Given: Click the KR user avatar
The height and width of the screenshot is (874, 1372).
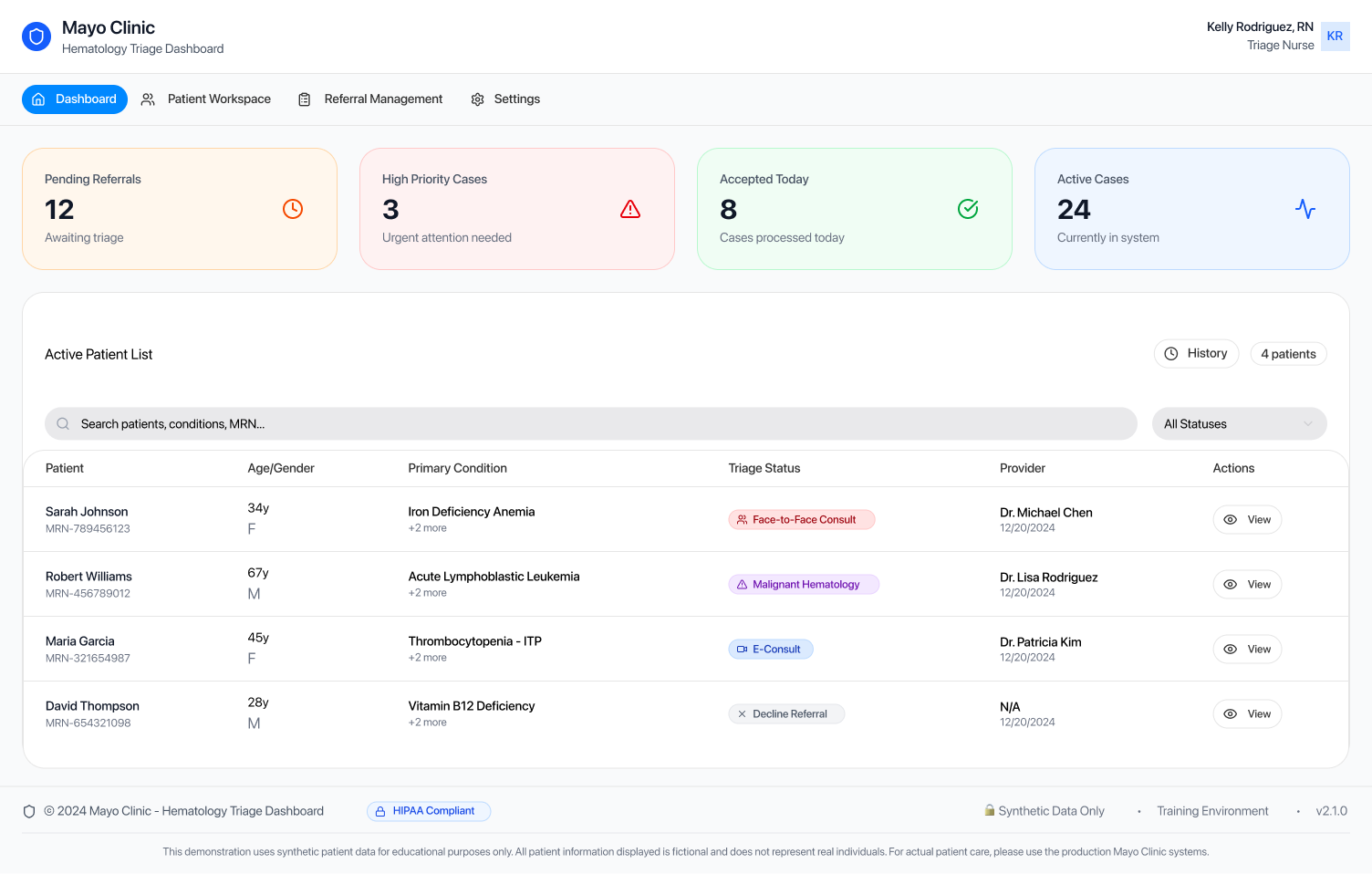Looking at the screenshot, I should (1335, 36).
